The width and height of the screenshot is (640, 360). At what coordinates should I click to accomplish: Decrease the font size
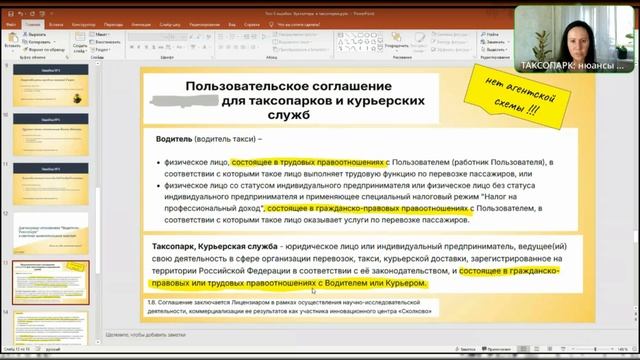tap(199, 37)
